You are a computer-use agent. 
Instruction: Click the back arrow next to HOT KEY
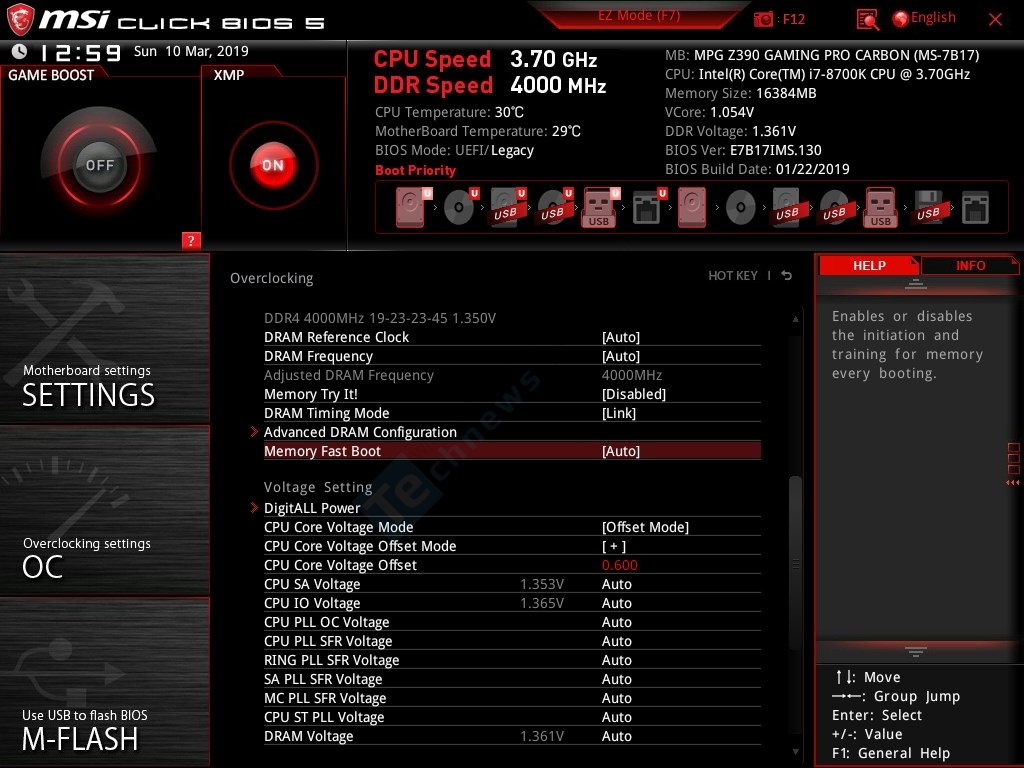pos(787,276)
